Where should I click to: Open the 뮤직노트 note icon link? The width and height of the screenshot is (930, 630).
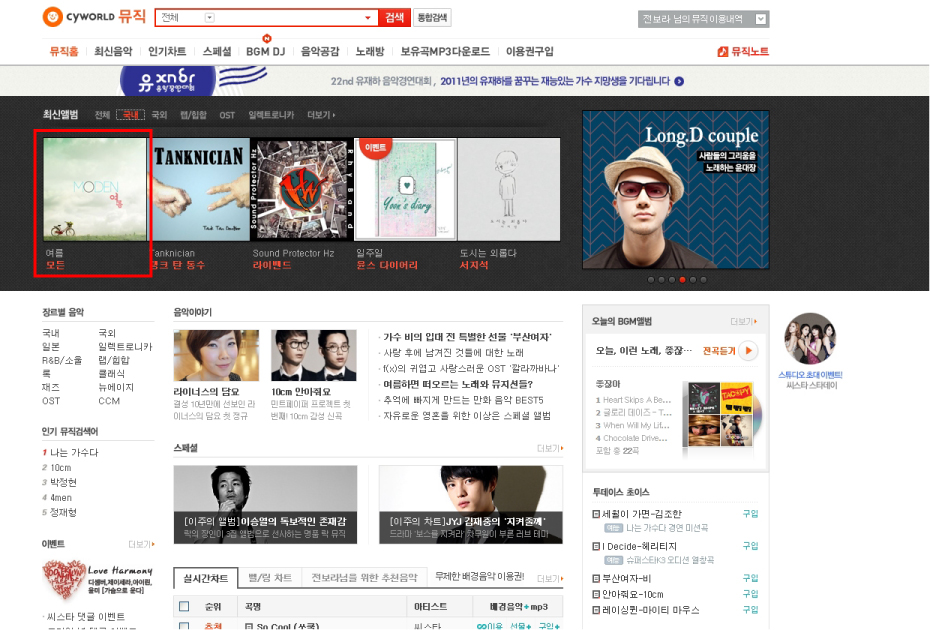click(722, 52)
